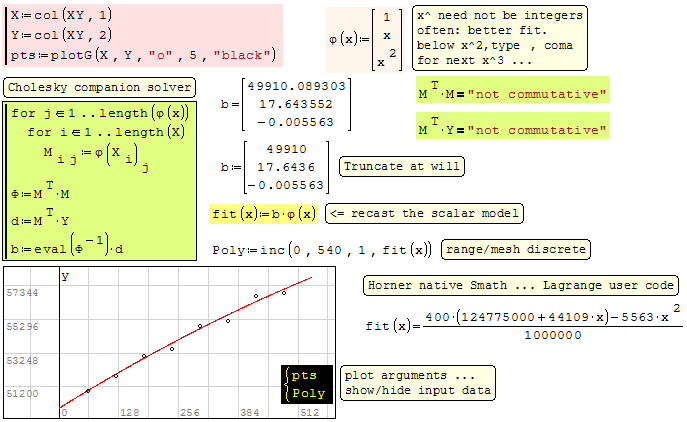The width and height of the screenshot is (687, 422).
Task: Click the pts:=plotG expression
Action: pos(140,53)
